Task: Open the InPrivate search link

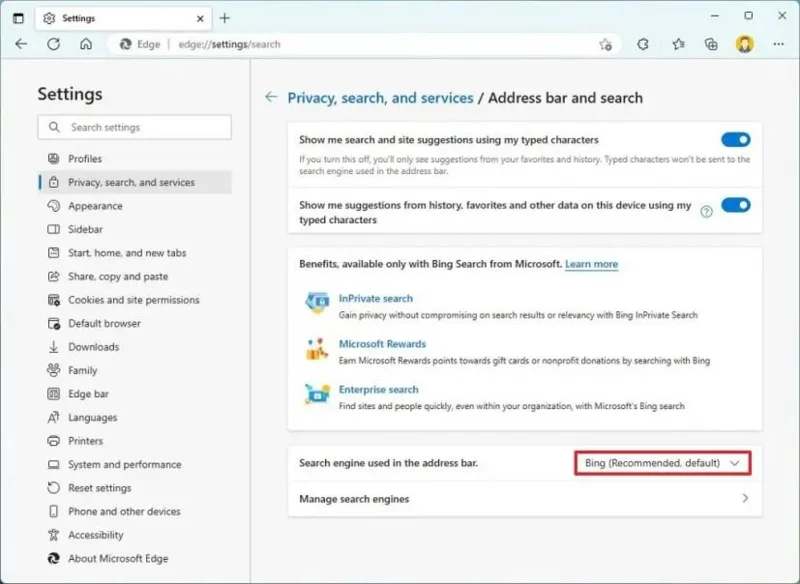Action: (x=376, y=298)
